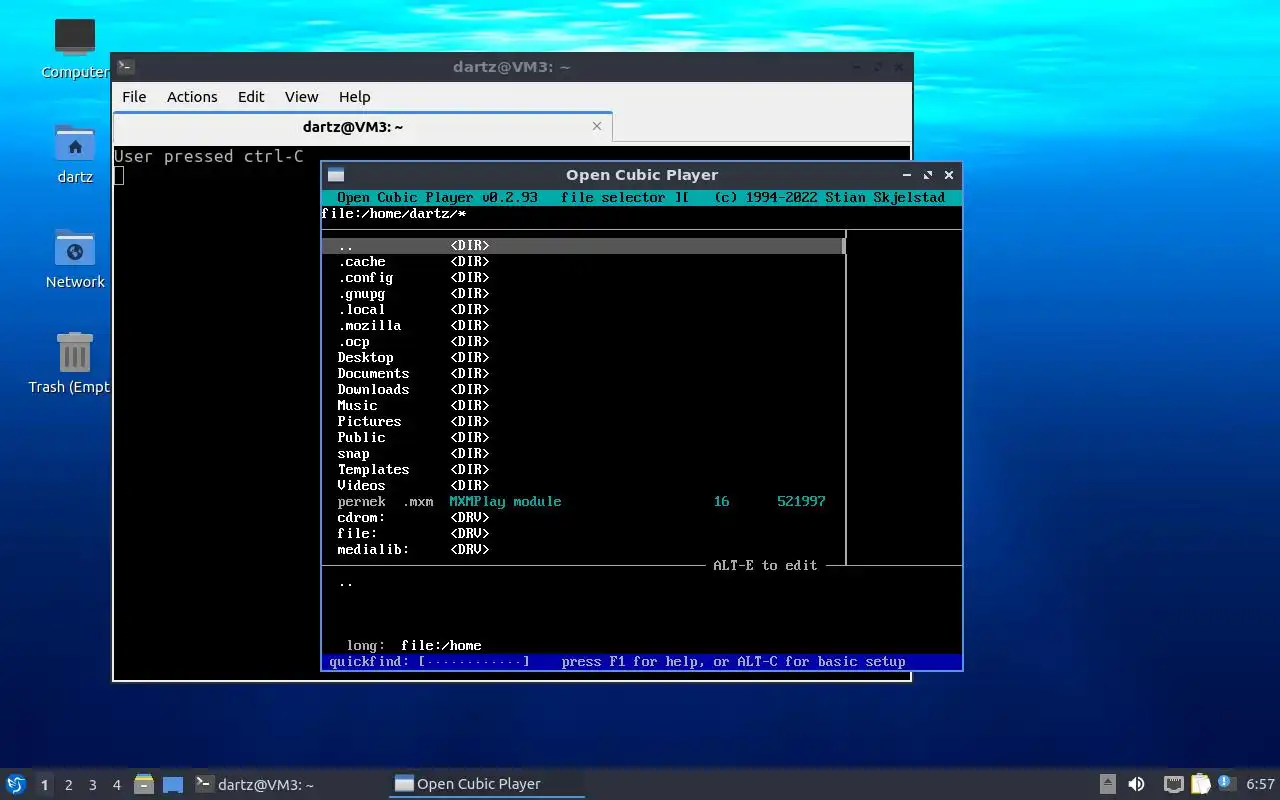Image resolution: width=1280 pixels, height=800 pixels.
Task: Click the clock showing 6:57
Action: click(x=1260, y=784)
